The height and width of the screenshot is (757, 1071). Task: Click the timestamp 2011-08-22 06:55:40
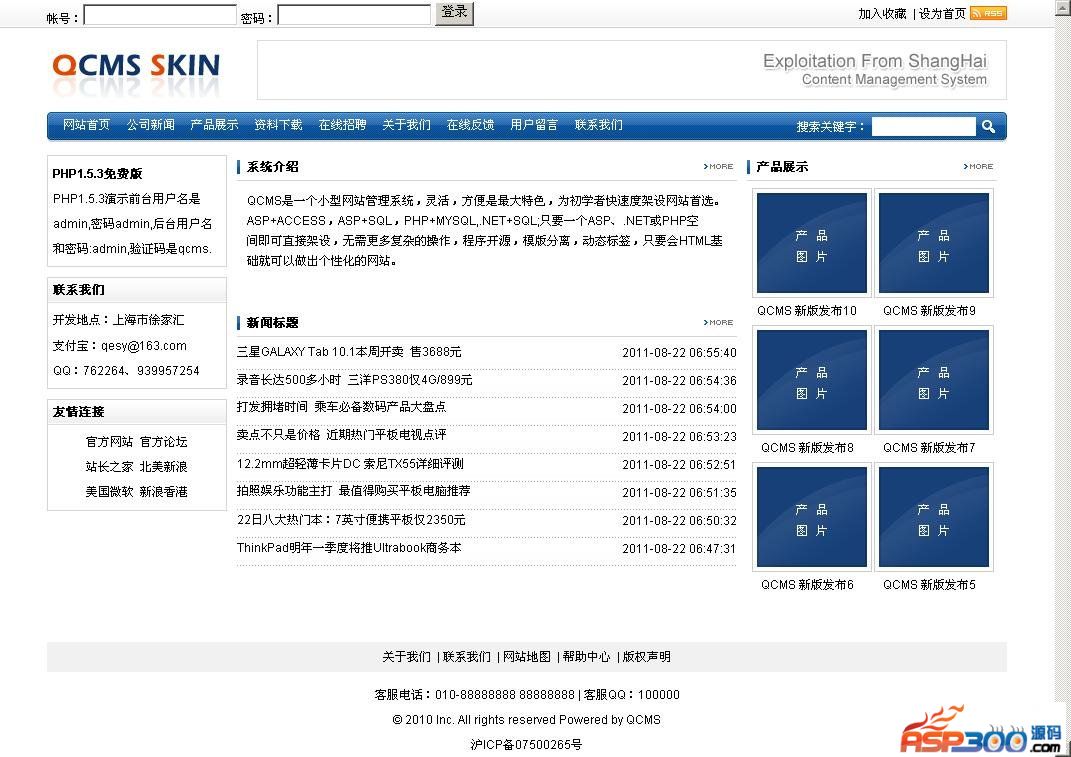pyautogui.click(x=679, y=353)
